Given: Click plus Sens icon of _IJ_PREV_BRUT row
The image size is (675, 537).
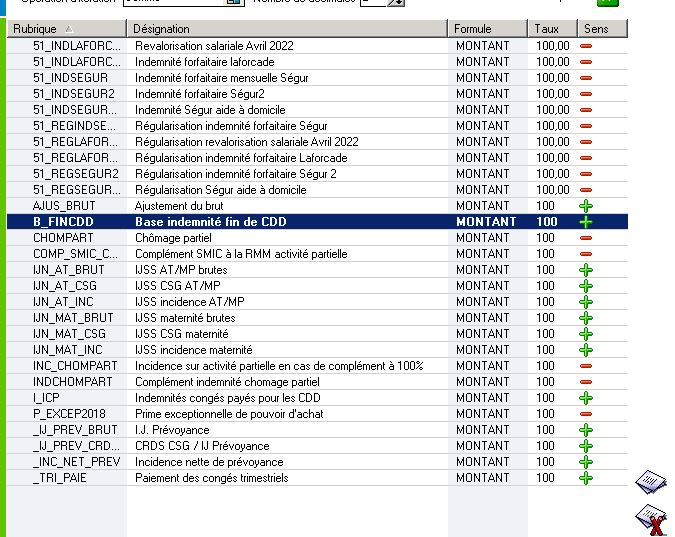Looking at the screenshot, I should pos(586,430).
